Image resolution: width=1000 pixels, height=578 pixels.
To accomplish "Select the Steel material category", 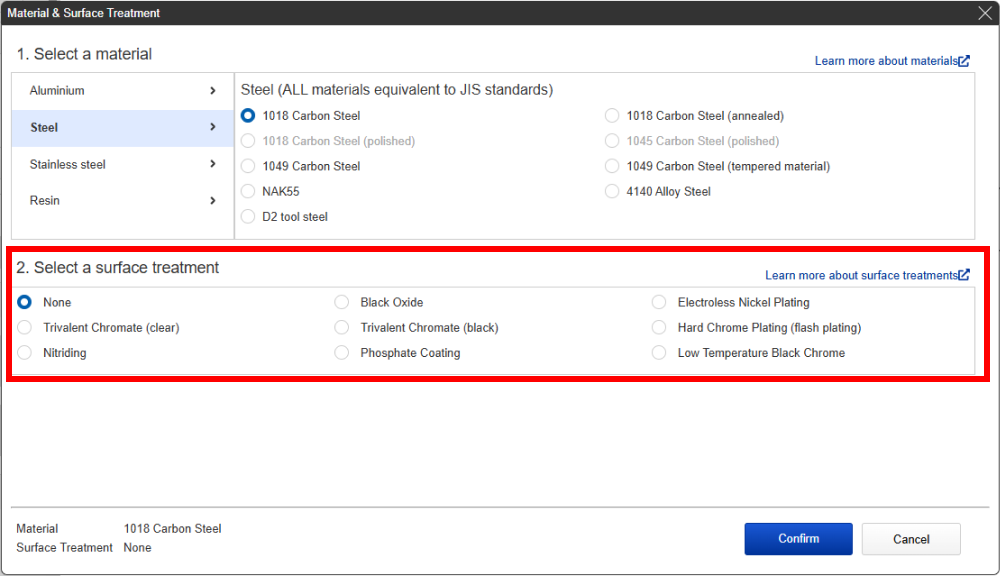I will (x=45, y=128).
